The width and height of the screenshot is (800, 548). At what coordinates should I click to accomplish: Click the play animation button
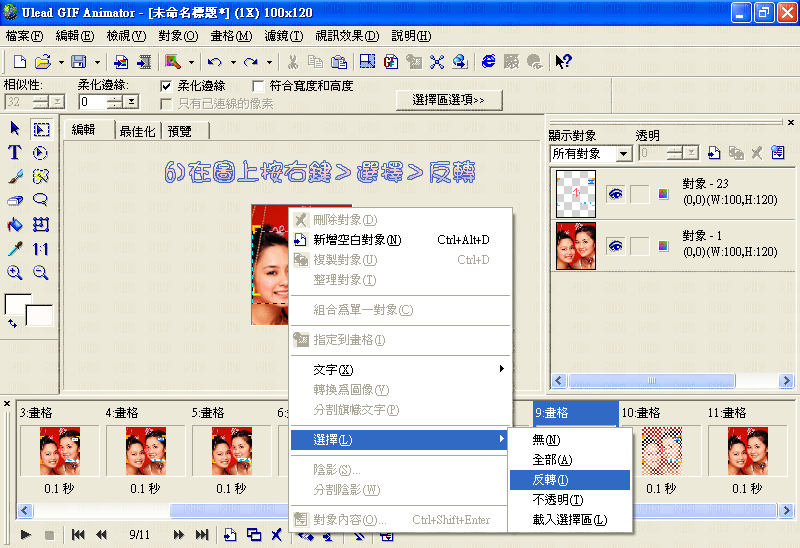tap(26, 534)
